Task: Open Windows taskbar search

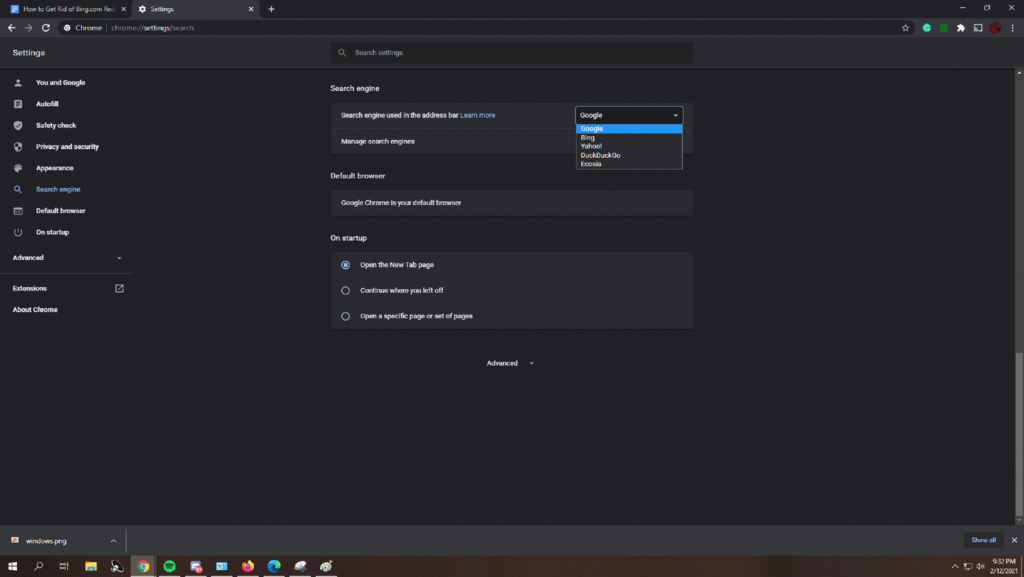Action: [39, 567]
